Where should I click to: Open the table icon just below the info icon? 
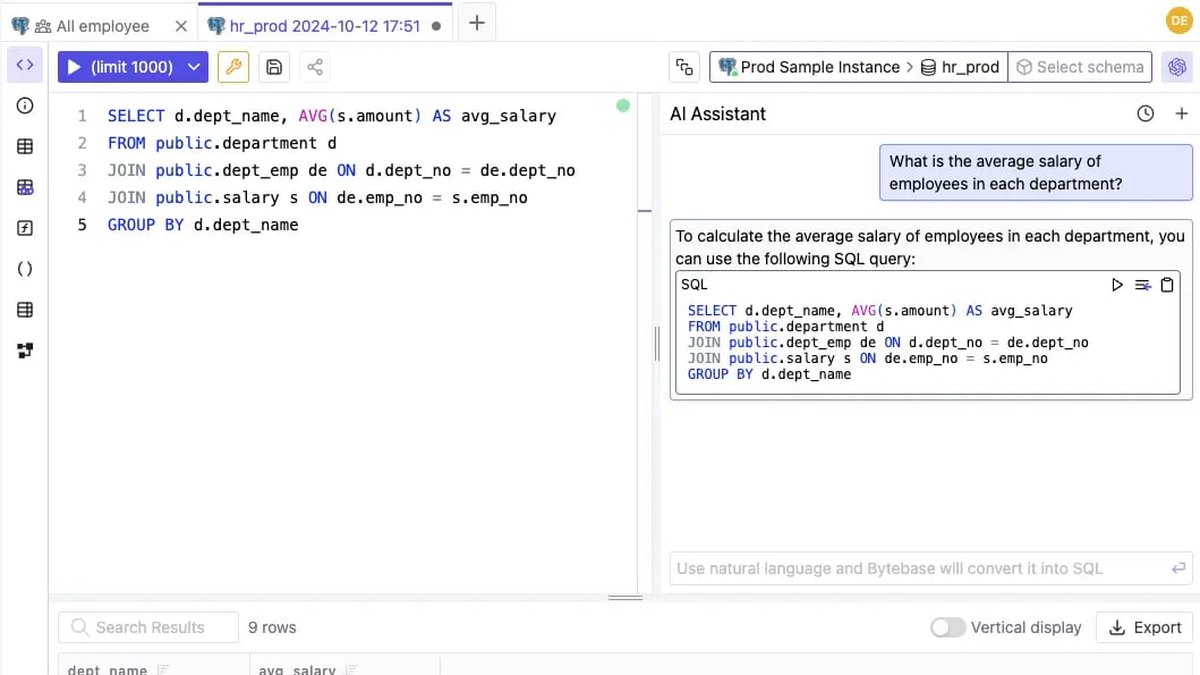point(25,147)
